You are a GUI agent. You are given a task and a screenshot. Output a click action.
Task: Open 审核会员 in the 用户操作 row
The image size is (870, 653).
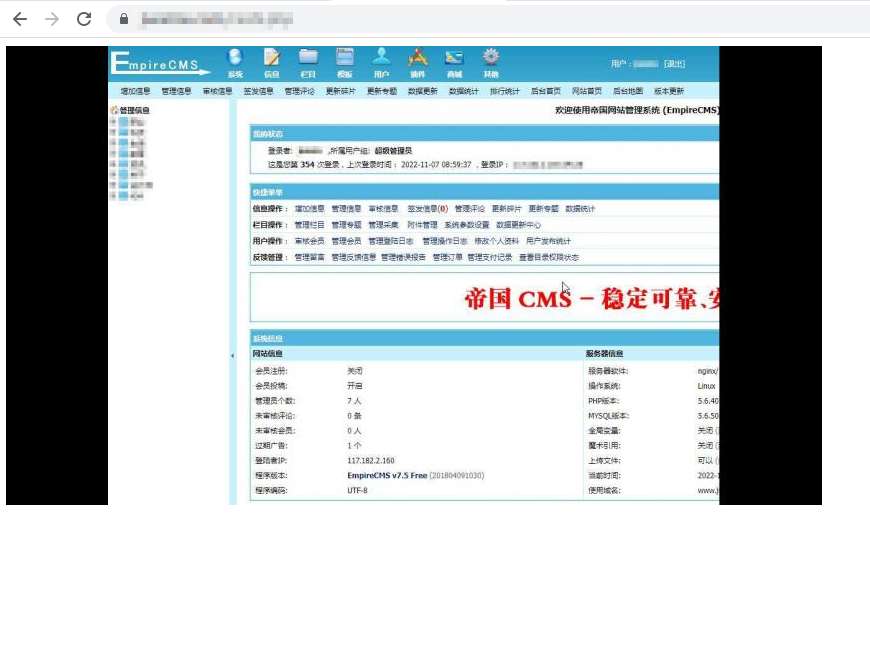(310, 241)
